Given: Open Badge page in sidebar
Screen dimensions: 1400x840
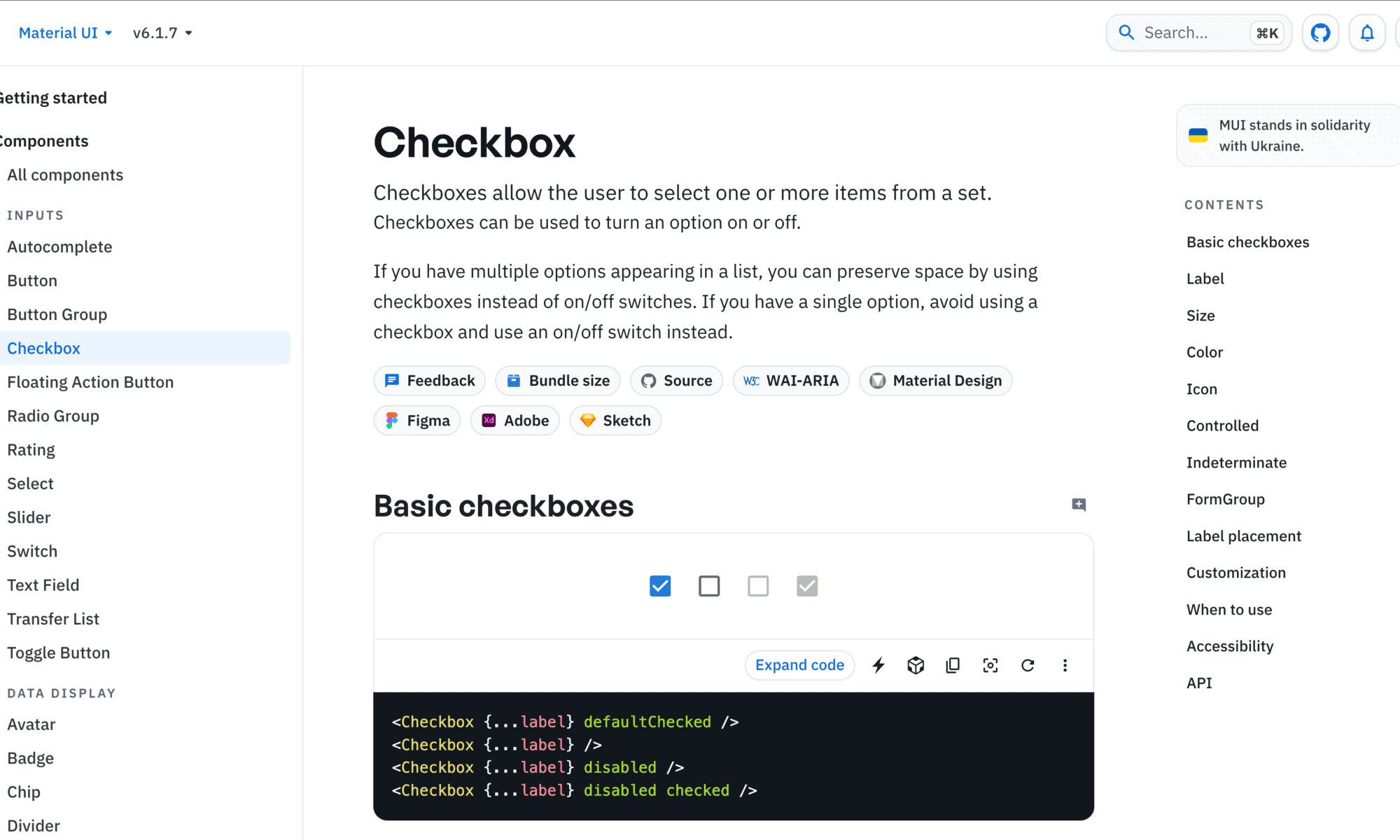Looking at the screenshot, I should coord(31,758).
